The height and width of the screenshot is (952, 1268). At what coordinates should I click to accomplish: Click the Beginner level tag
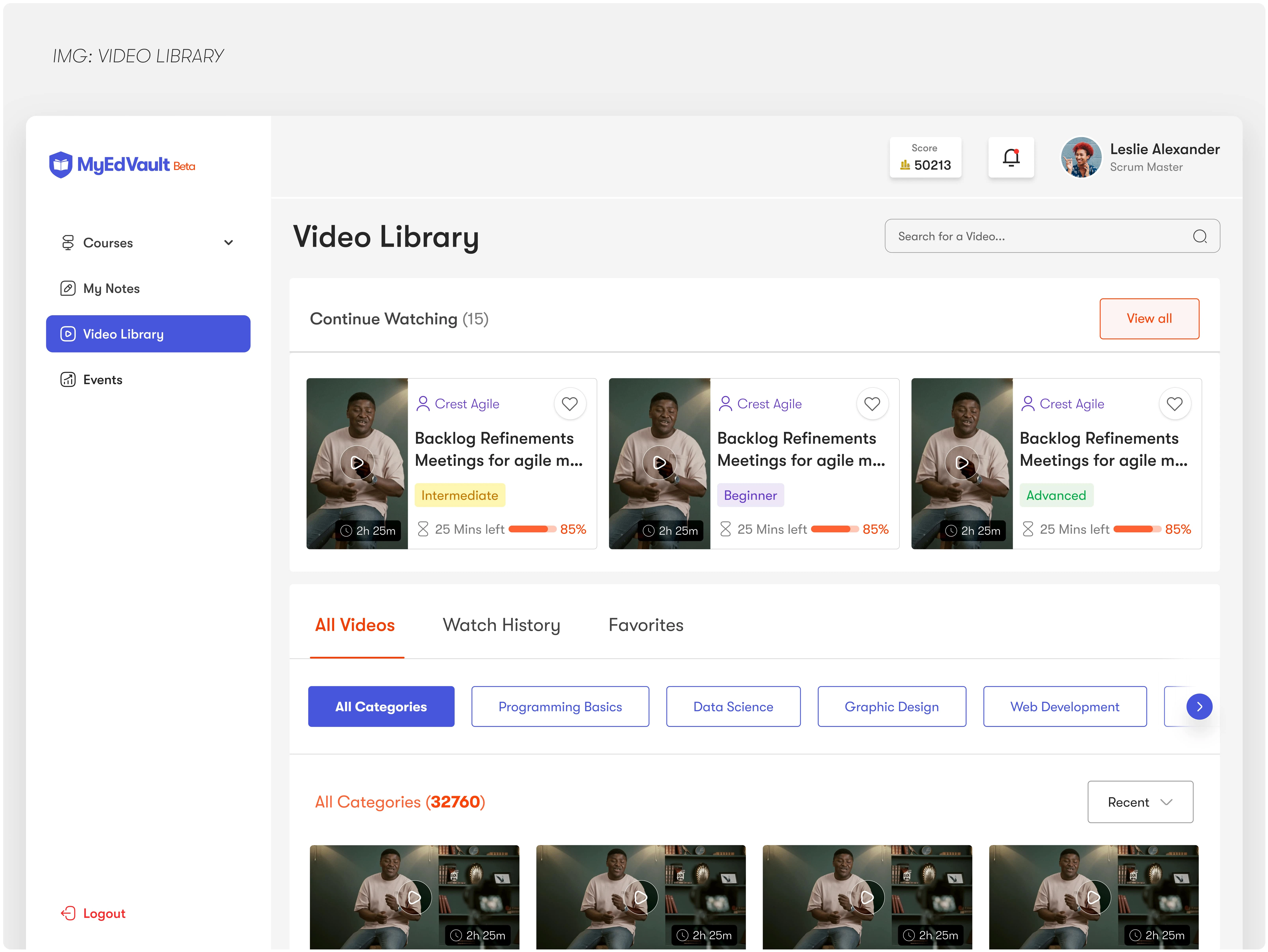pyautogui.click(x=750, y=495)
